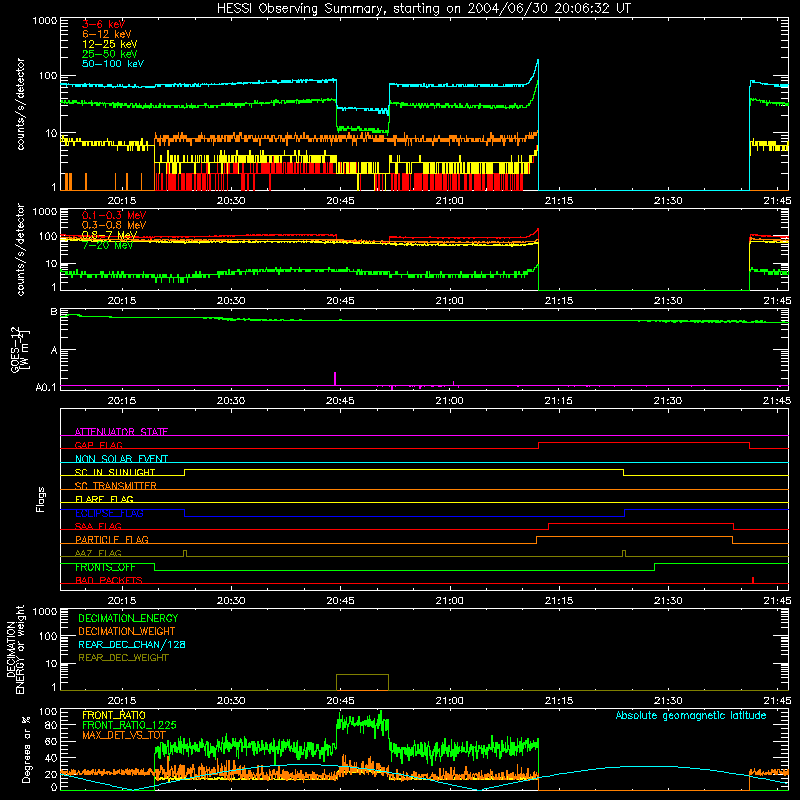Click counts/s/detector axis title of MeV plot
The width and height of the screenshot is (800, 800).
click(x=20, y=249)
